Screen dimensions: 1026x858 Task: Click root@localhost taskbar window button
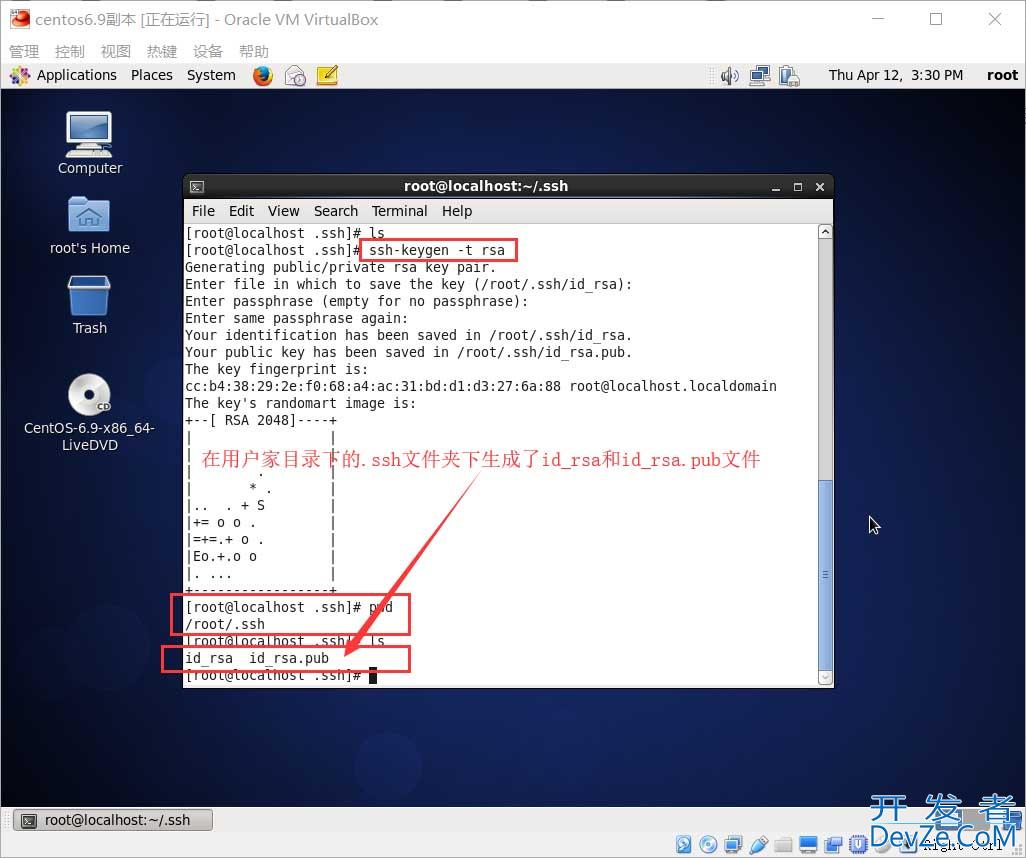click(x=116, y=820)
